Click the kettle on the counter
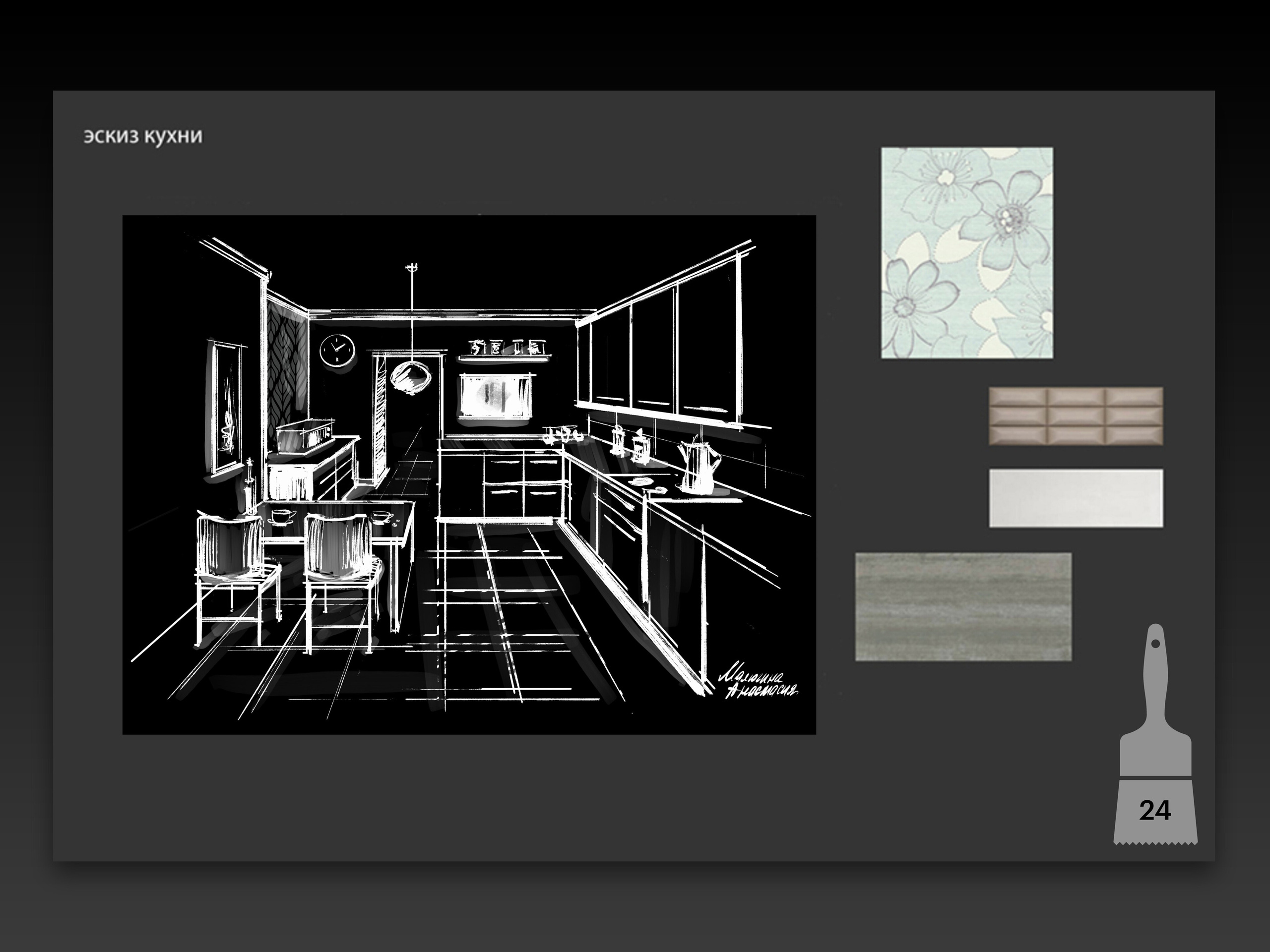1270x952 pixels. coord(698,467)
